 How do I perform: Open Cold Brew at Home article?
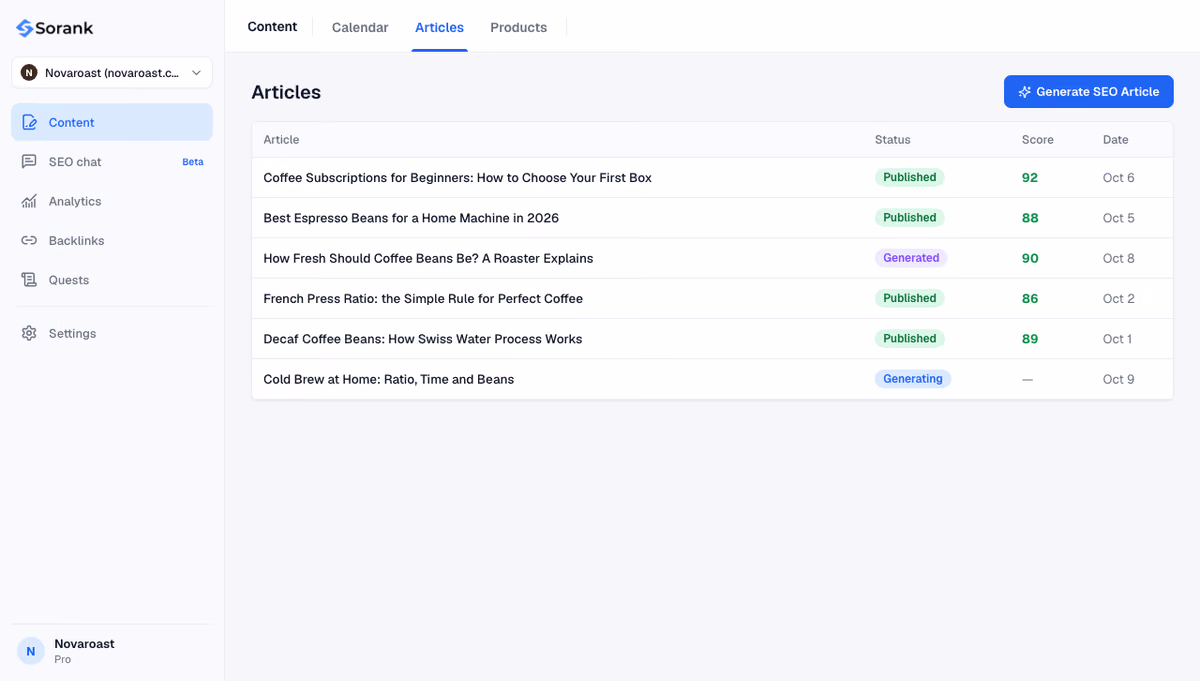388,379
